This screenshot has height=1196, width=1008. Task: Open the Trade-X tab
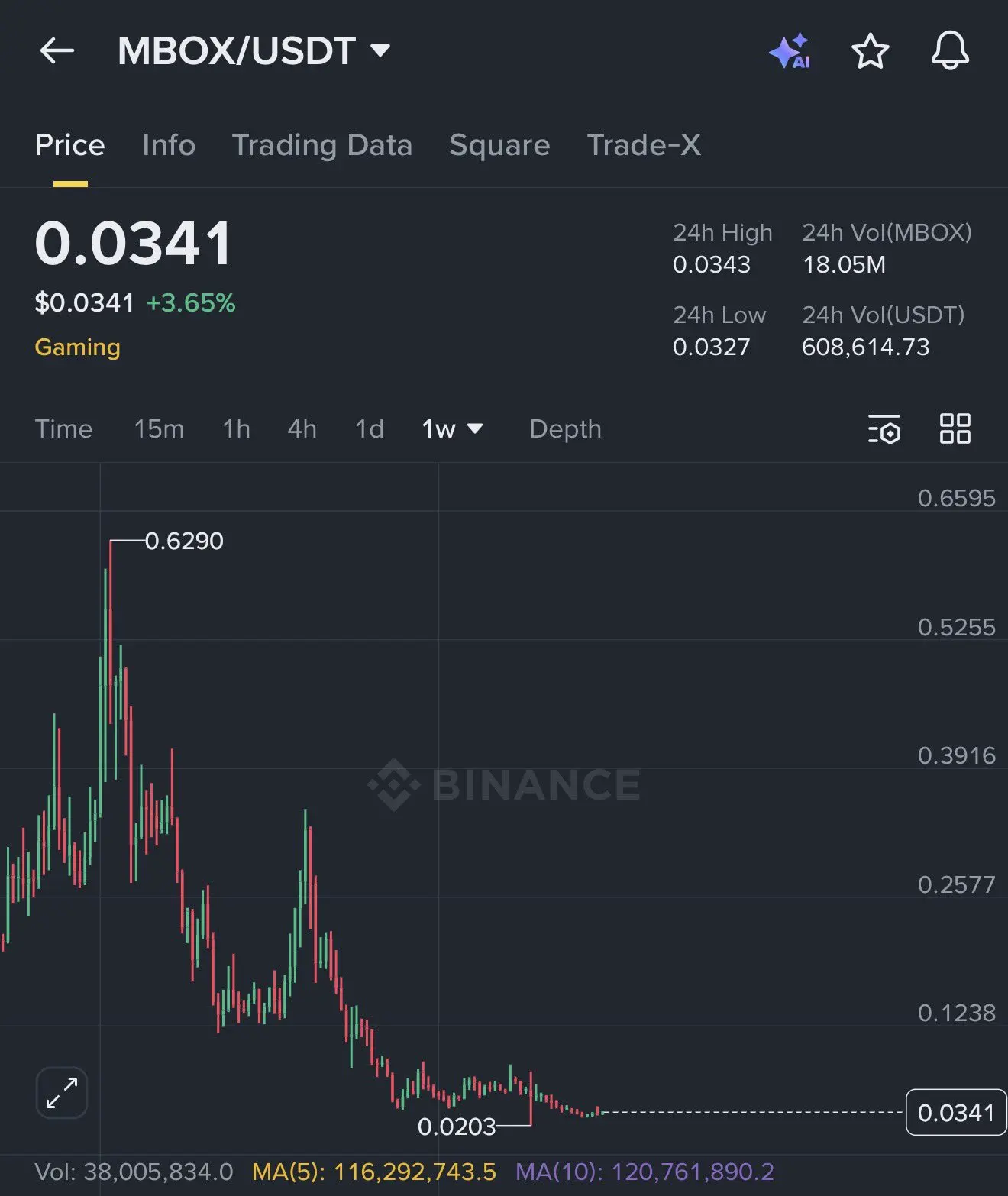click(644, 145)
